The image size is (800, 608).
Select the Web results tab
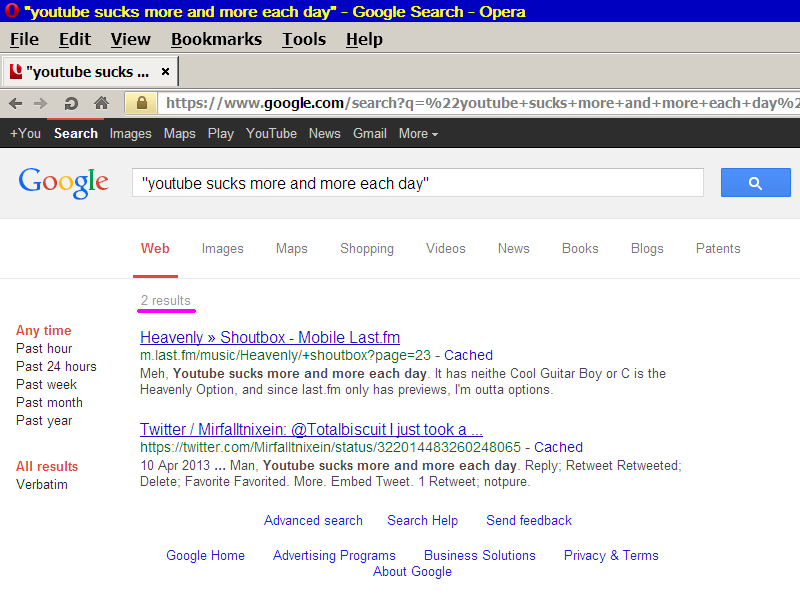[x=155, y=248]
